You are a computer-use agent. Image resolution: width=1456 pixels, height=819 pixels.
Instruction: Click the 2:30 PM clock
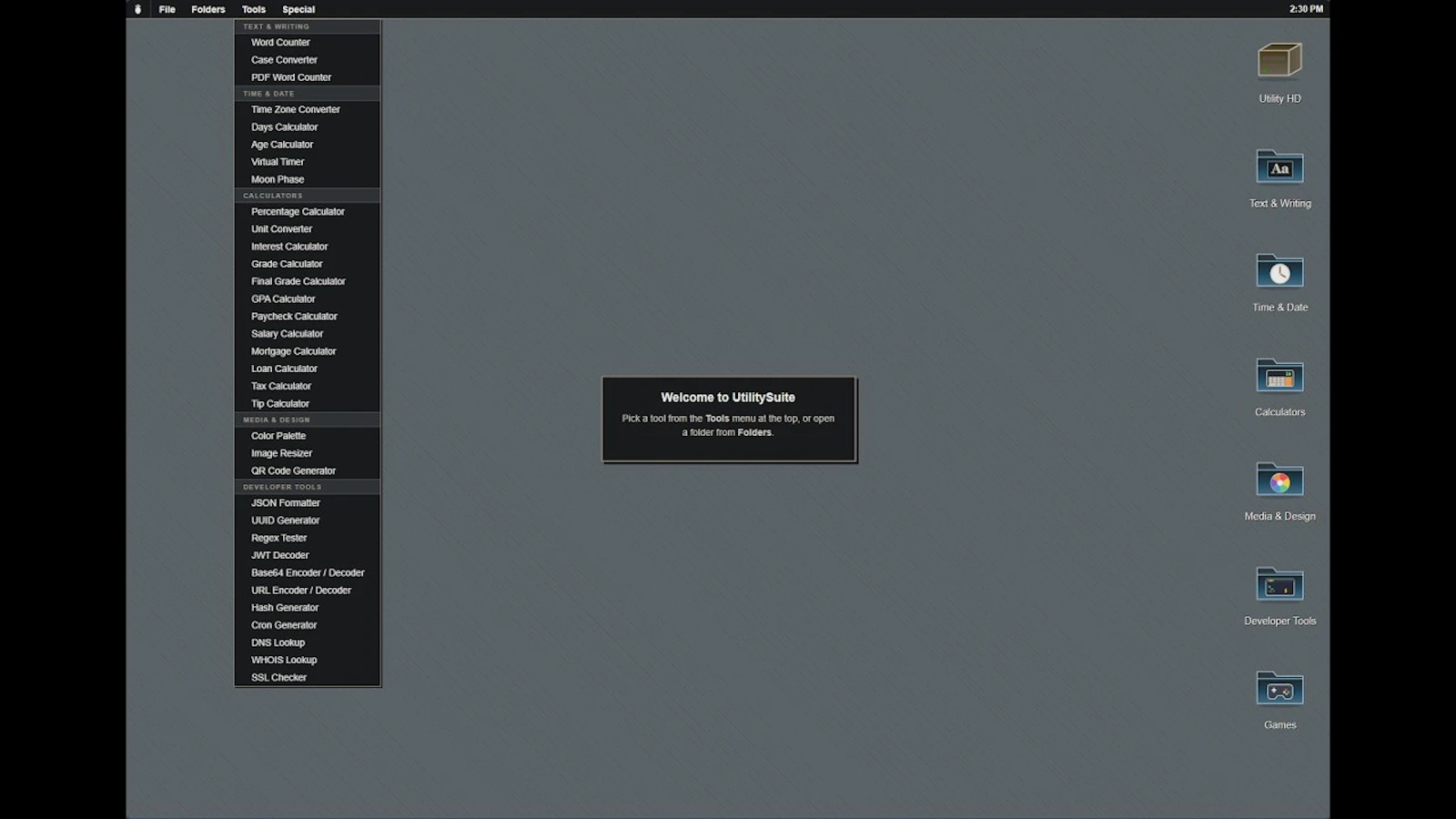(x=1306, y=9)
